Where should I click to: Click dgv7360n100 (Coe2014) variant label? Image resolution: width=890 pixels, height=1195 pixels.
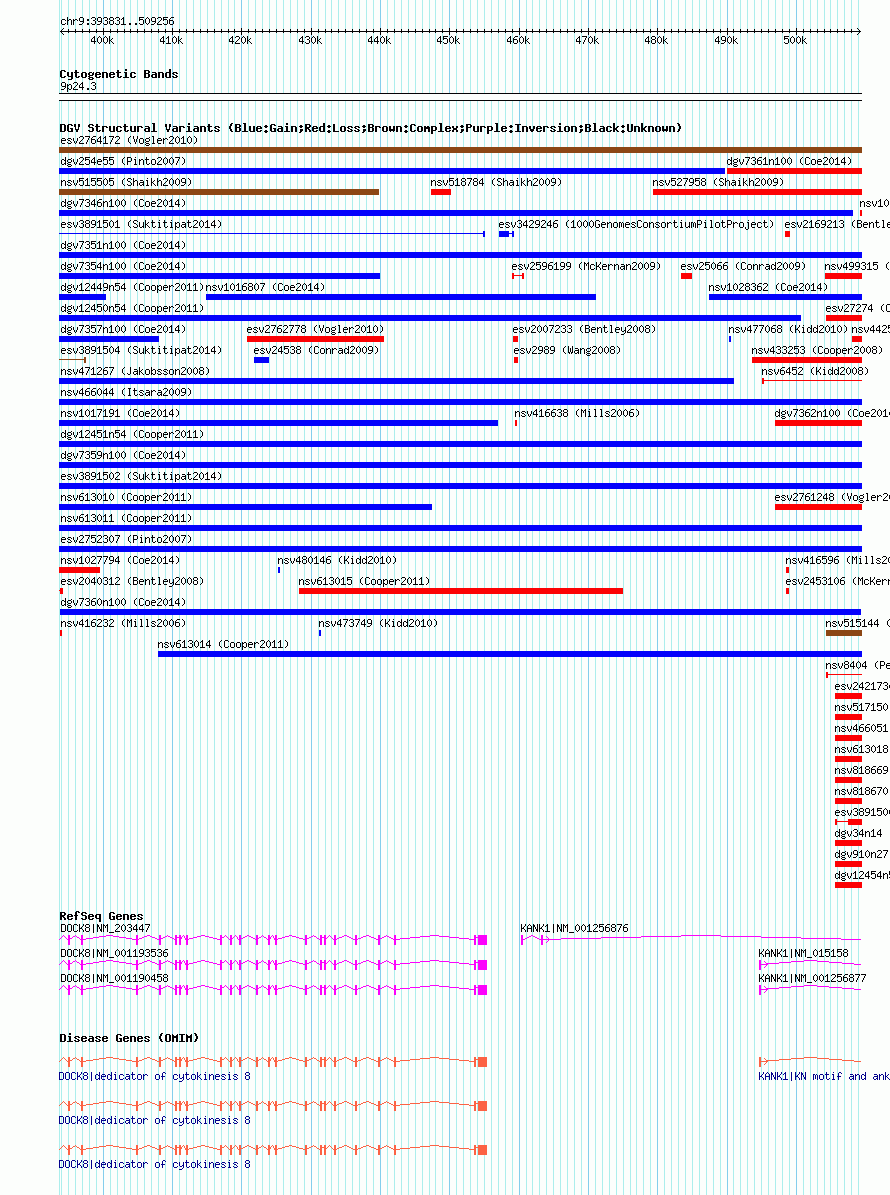click(x=123, y=602)
